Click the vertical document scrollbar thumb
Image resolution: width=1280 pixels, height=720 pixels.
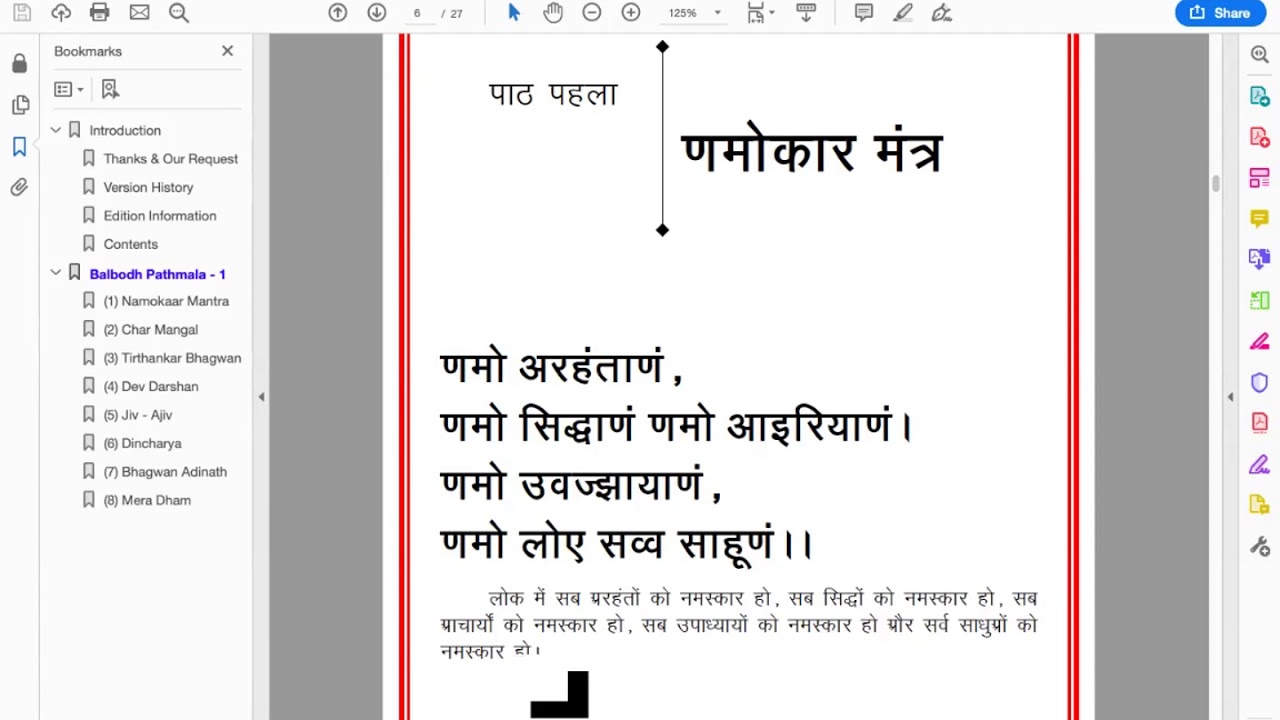[1216, 184]
